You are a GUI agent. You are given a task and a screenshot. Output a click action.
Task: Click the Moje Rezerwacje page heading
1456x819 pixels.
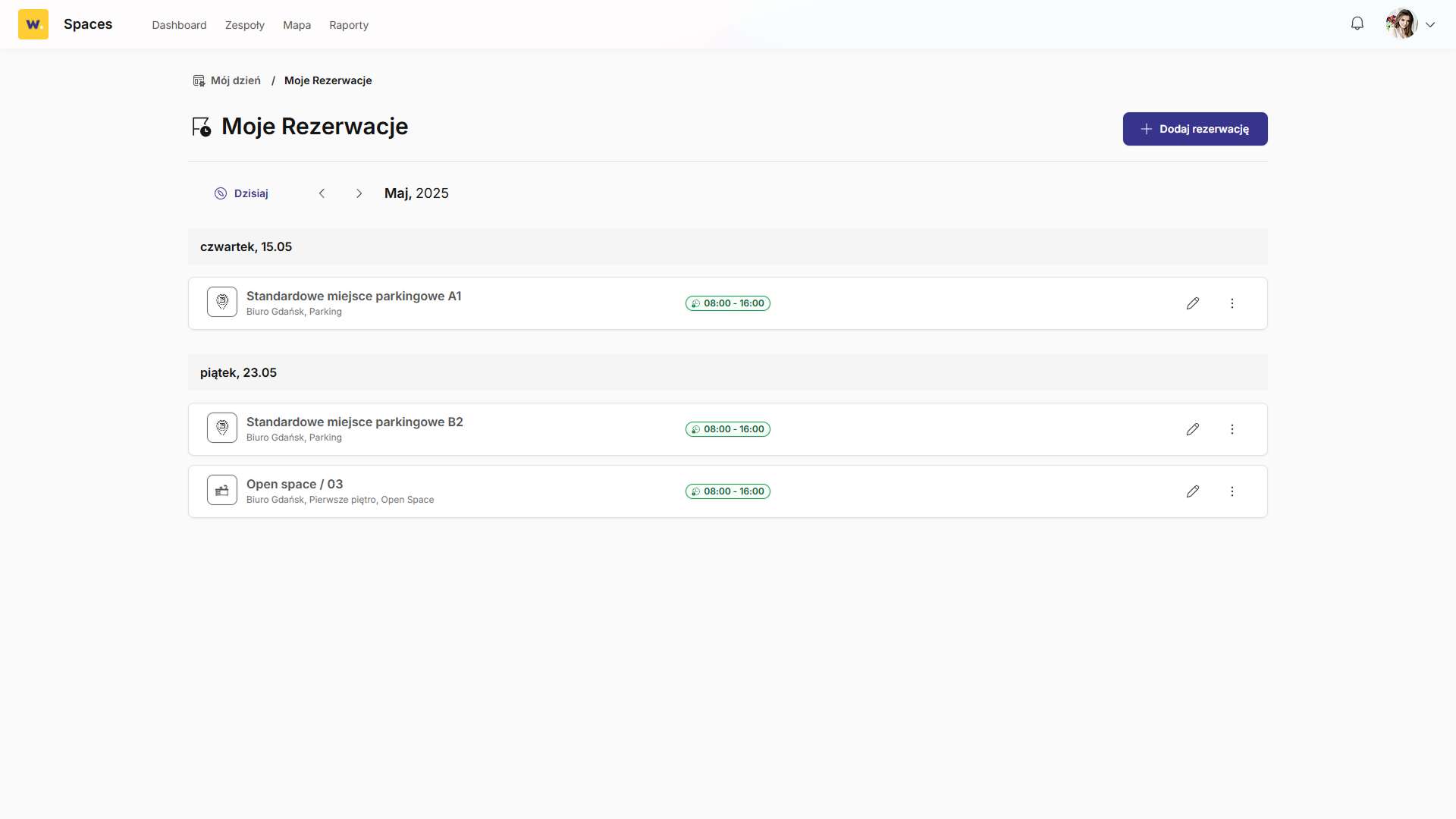[x=315, y=126]
